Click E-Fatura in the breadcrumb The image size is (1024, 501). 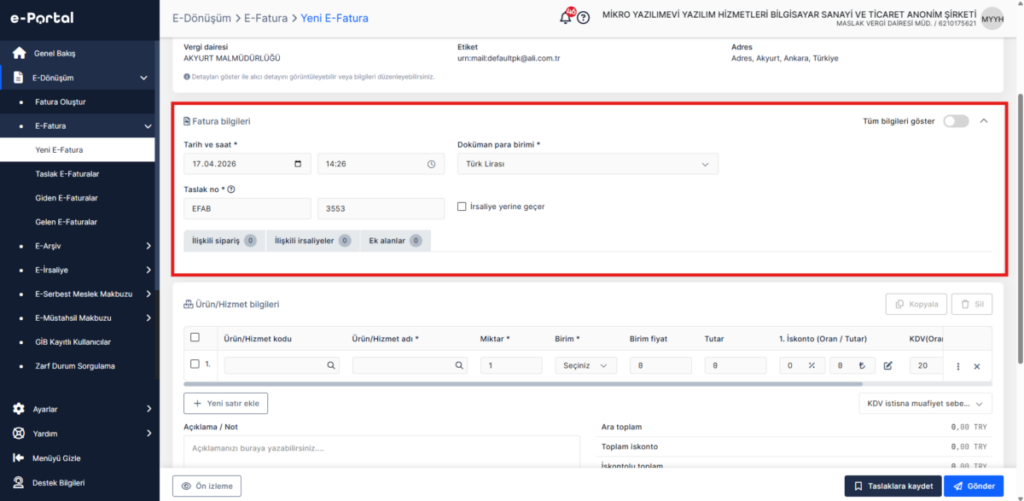(x=266, y=18)
